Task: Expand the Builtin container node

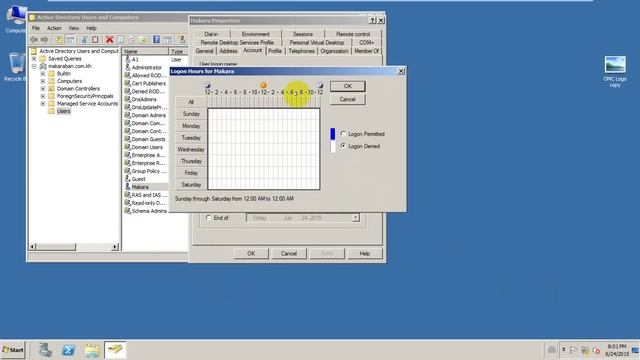Action: [x=43, y=74]
